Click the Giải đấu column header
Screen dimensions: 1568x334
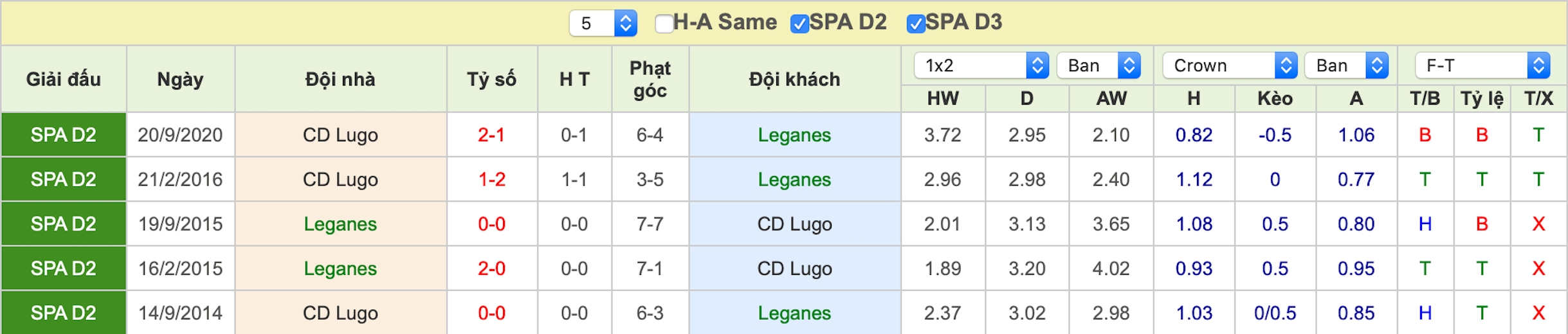[x=64, y=79]
